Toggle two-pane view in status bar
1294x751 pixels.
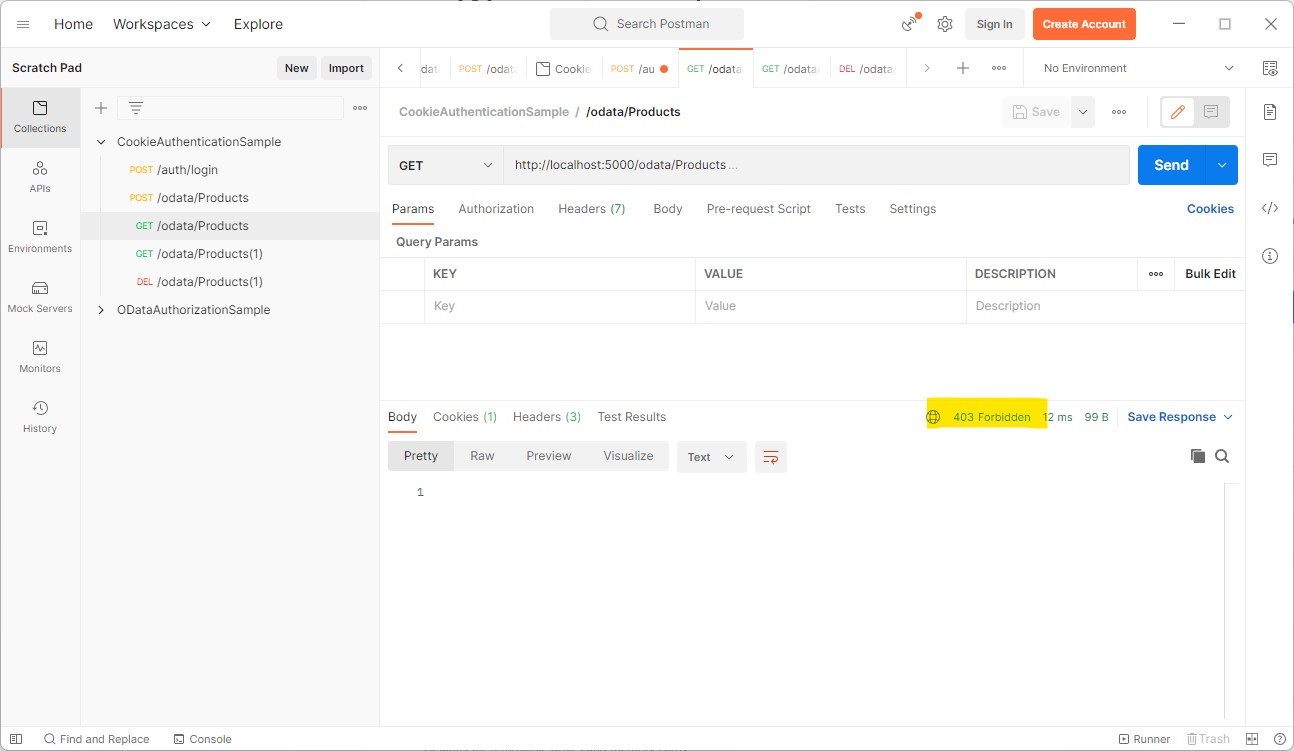click(1252, 739)
